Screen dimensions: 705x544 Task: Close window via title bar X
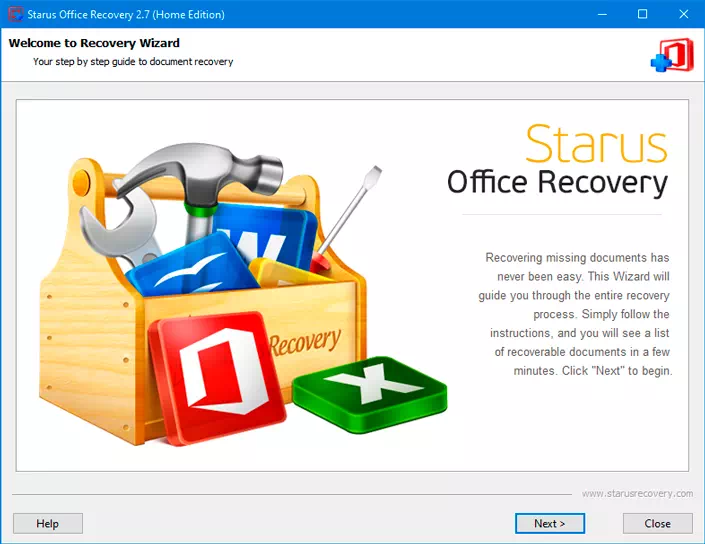[x=683, y=14]
